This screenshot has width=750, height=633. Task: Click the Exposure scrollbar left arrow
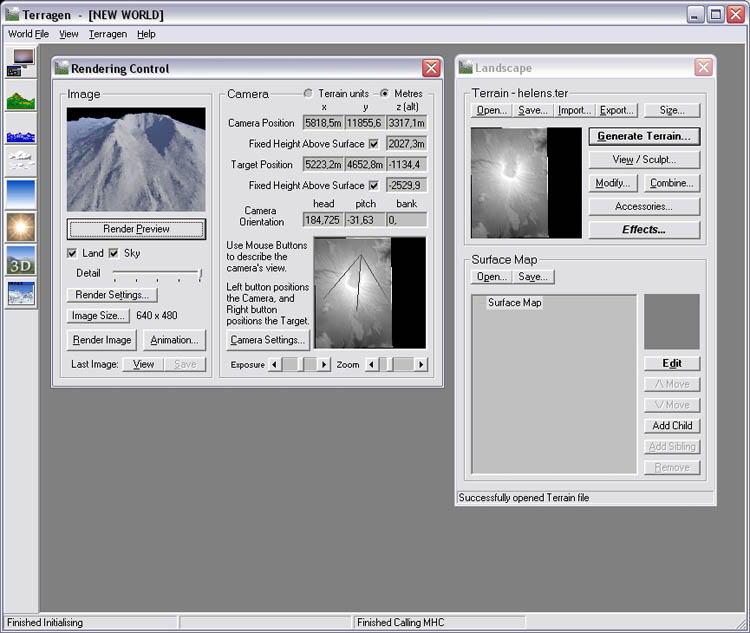[275, 365]
